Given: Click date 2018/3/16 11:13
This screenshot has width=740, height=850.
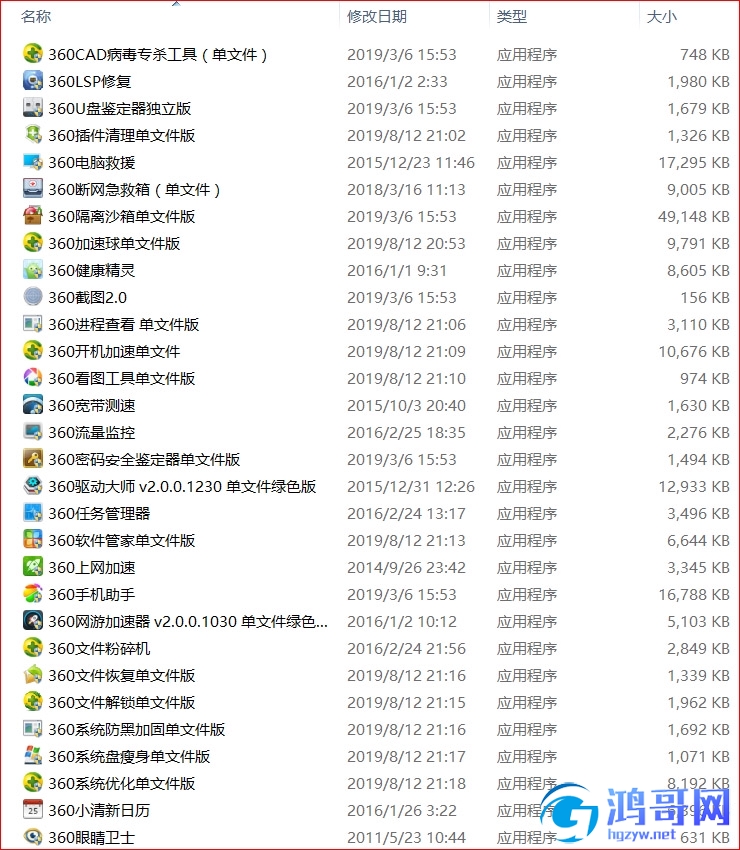Looking at the screenshot, I should 406,190.
